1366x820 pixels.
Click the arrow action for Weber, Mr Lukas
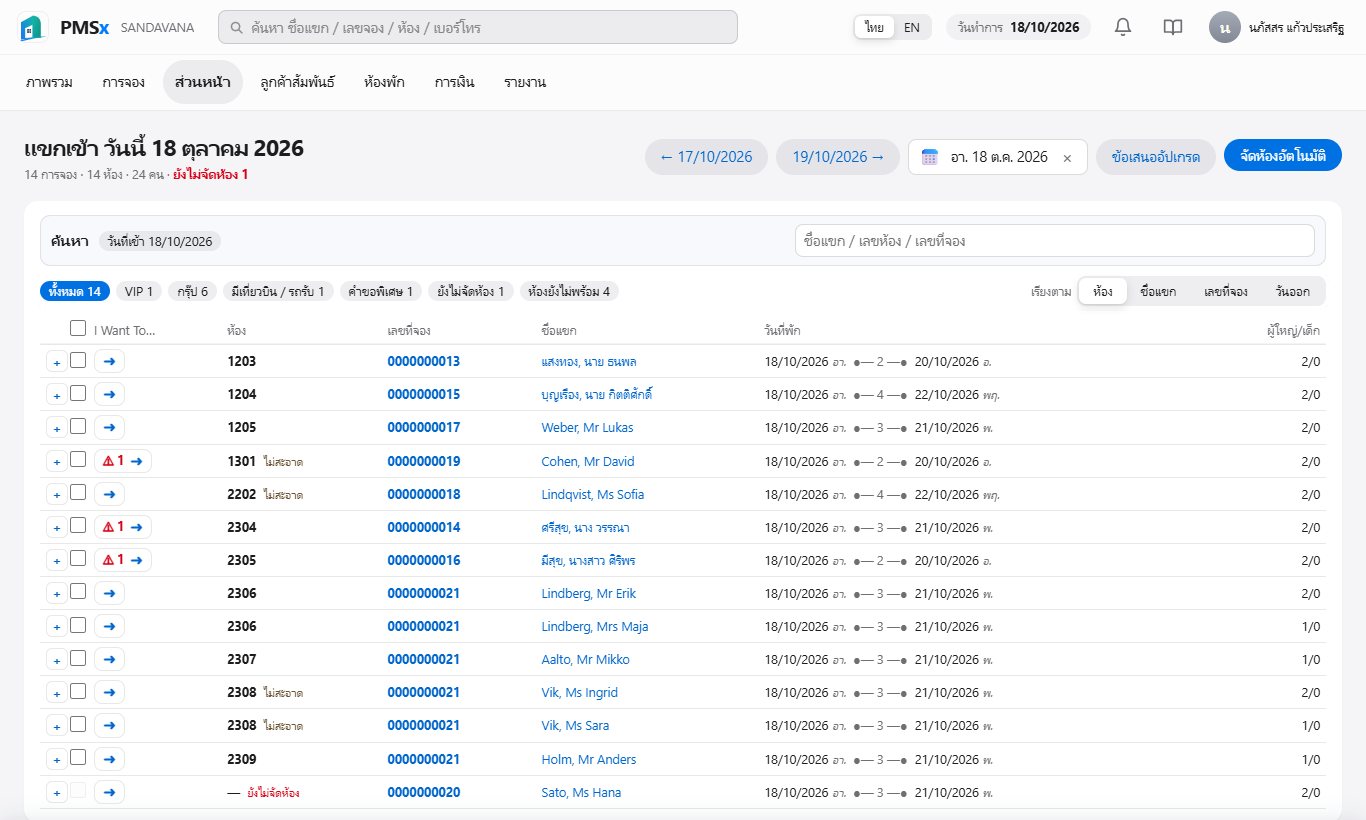tap(109, 427)
